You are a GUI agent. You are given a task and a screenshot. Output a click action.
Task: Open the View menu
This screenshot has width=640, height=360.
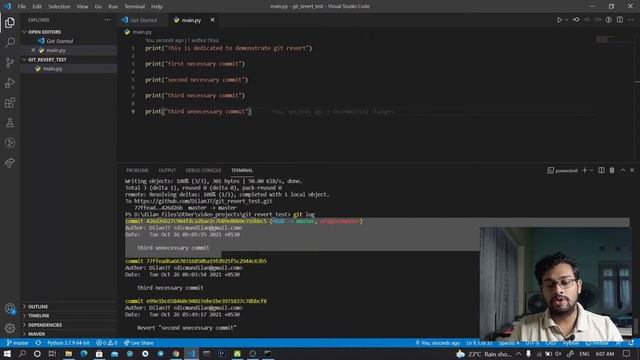pos(82,7)
